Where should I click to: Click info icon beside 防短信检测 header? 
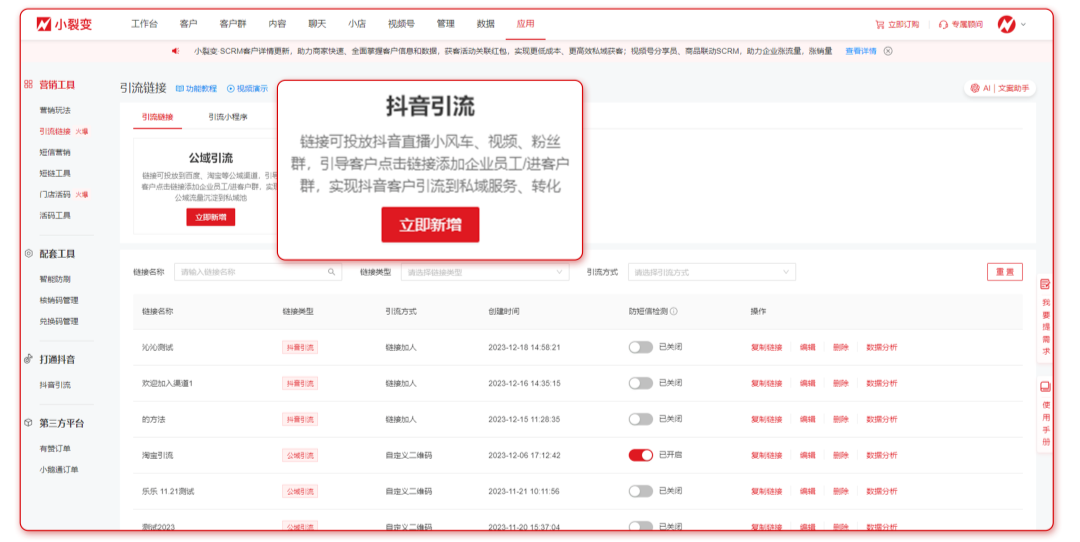coord(674,311)
